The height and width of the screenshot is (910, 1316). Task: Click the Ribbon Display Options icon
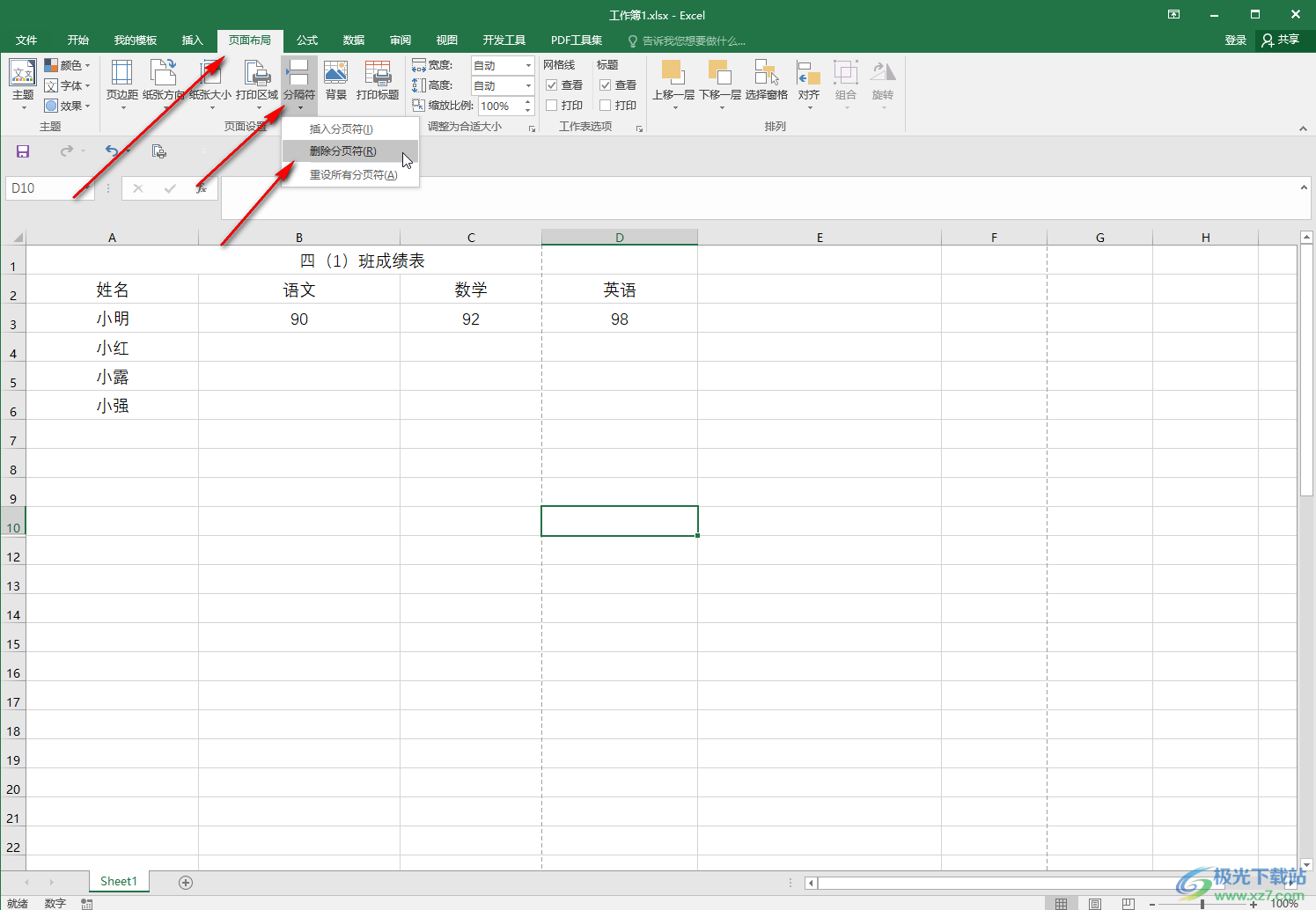1173,14
